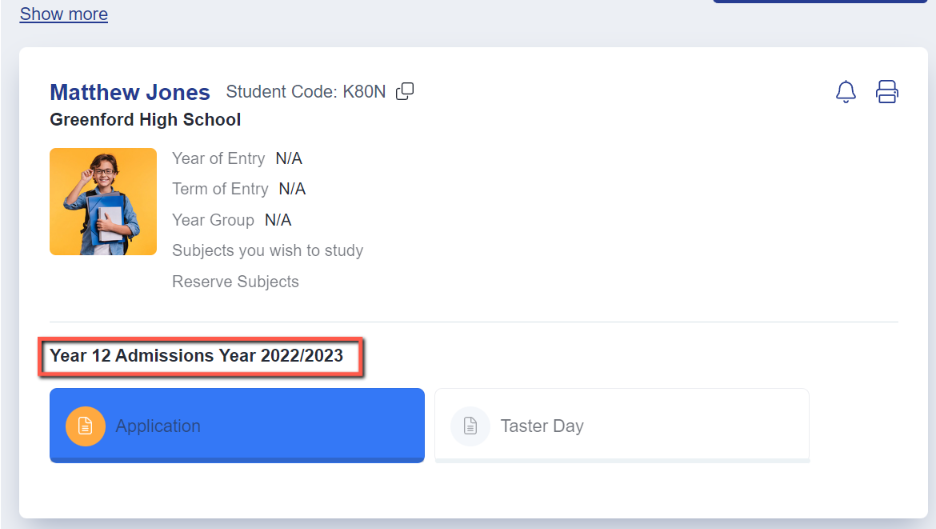The image size is (936, 529).
Task: Click Subjects you wish to study
Action: point(267,251)
